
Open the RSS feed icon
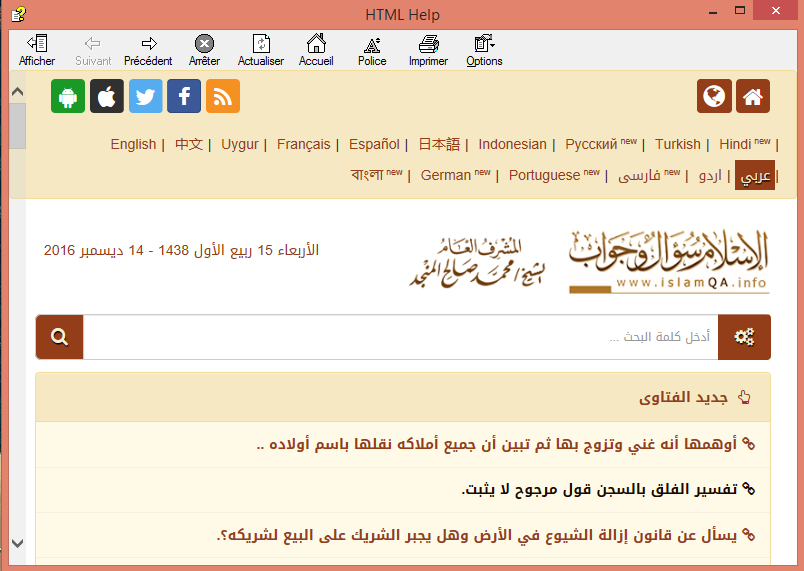click(223, 96)
